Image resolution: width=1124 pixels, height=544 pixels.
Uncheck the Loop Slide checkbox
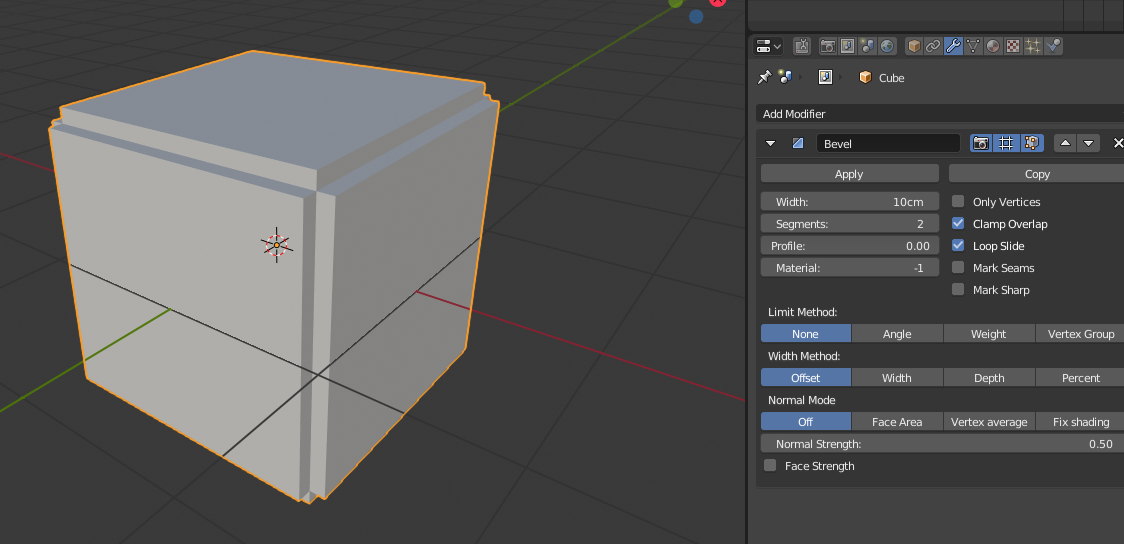tap(958, 245)
